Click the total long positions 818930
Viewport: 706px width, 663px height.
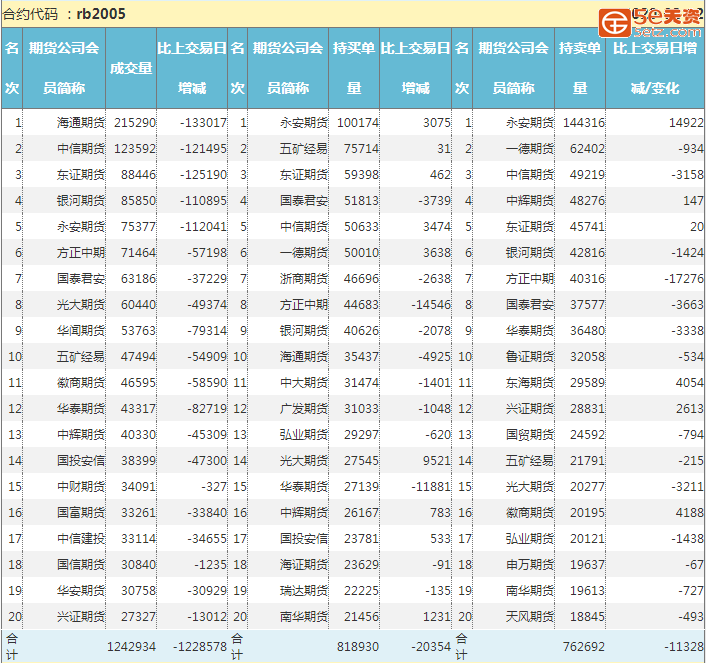358,647
